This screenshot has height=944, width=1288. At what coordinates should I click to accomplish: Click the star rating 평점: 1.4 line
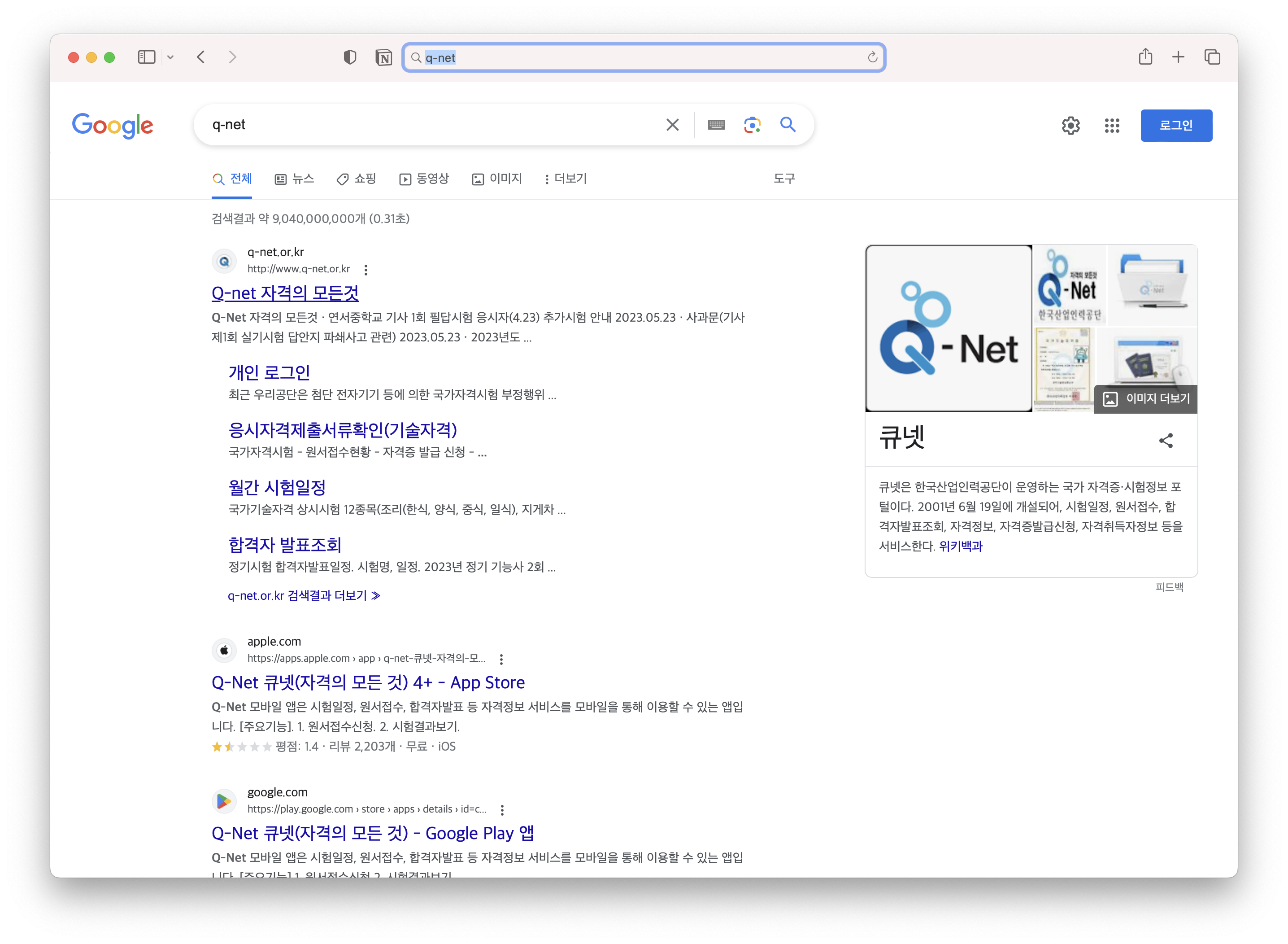(x=334, y=746)
